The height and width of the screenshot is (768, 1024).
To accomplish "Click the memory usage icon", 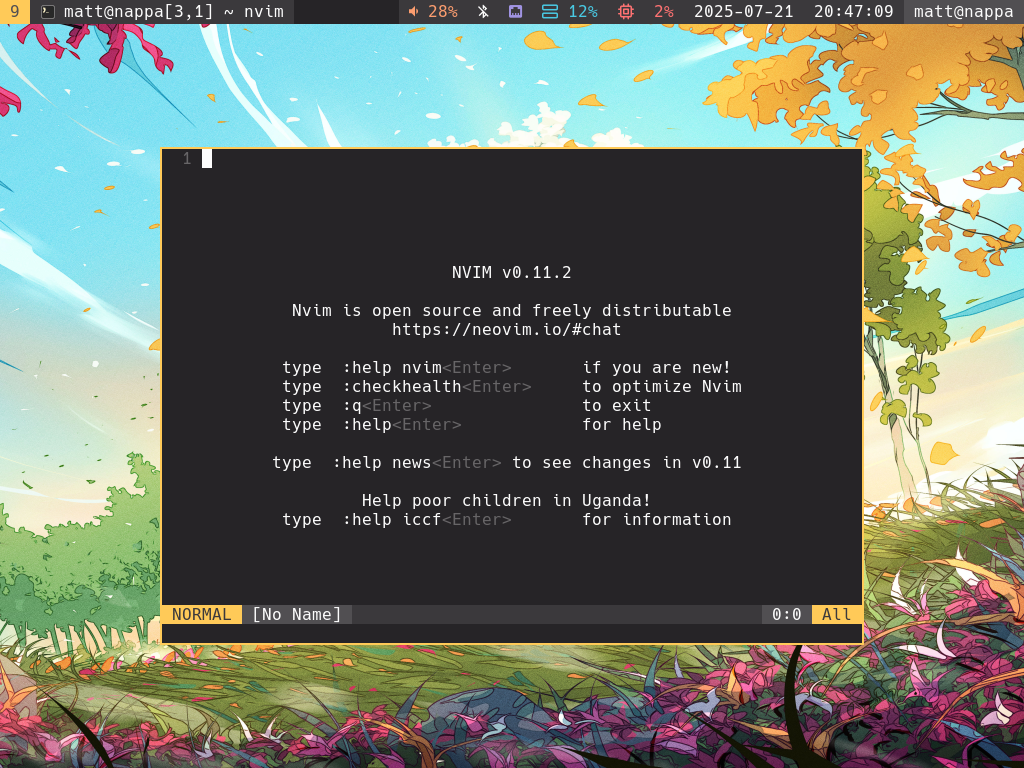I will click(551, 12).
